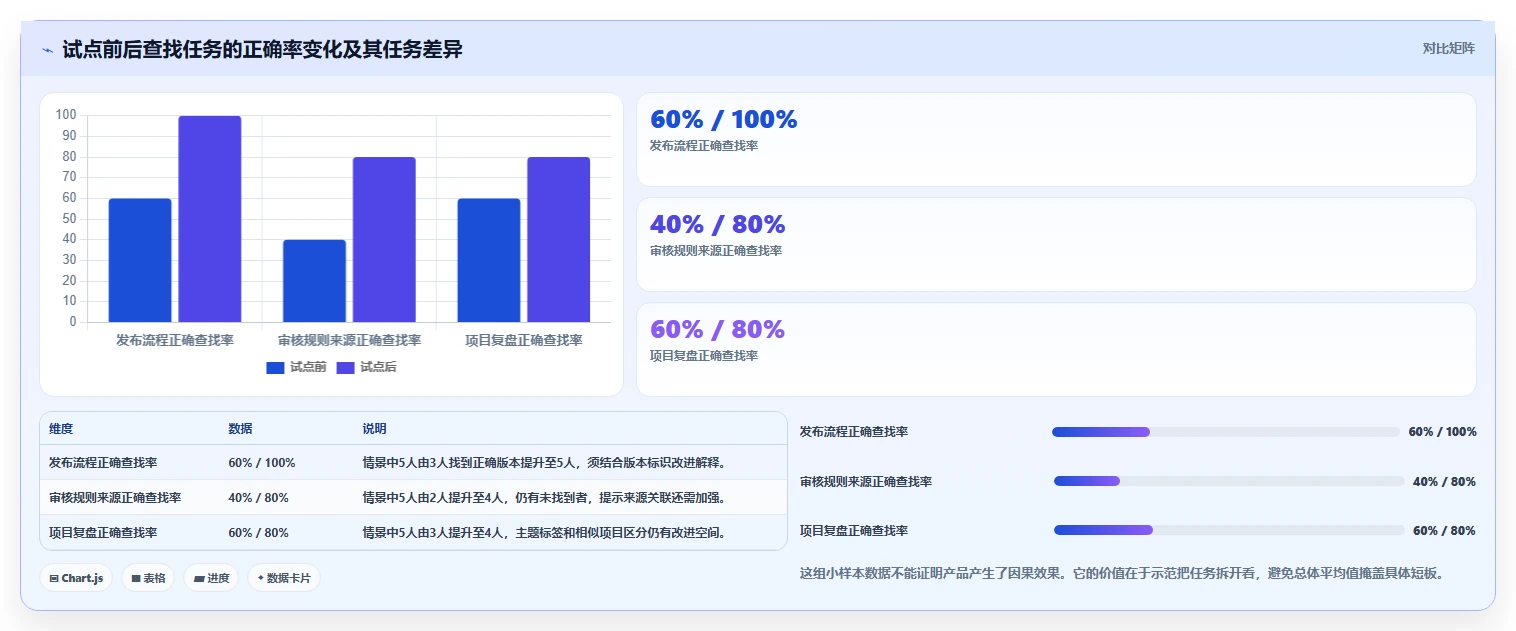Click the 对比矩阵 label in the header
The height and width of the screenshot is (631, 1516).
tap(1448, 48)
